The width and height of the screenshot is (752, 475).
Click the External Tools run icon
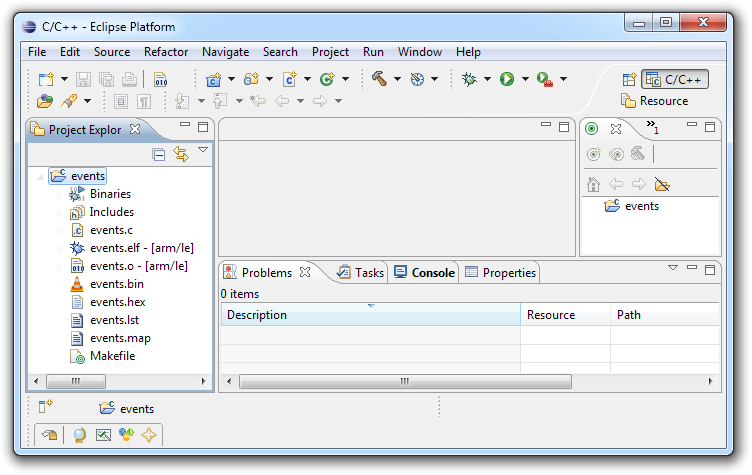click(544, 79)
